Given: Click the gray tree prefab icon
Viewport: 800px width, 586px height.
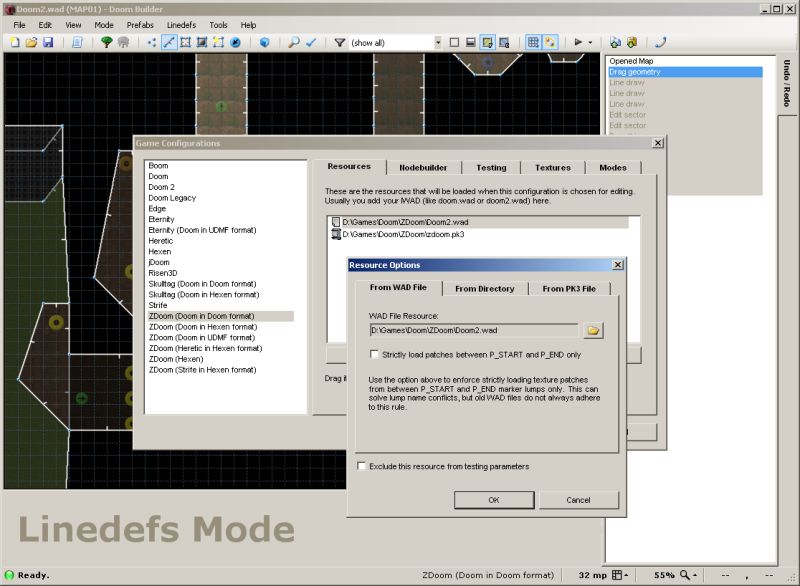Looking at the screenshot, I should pyautogui.click(x=123, y=43).
